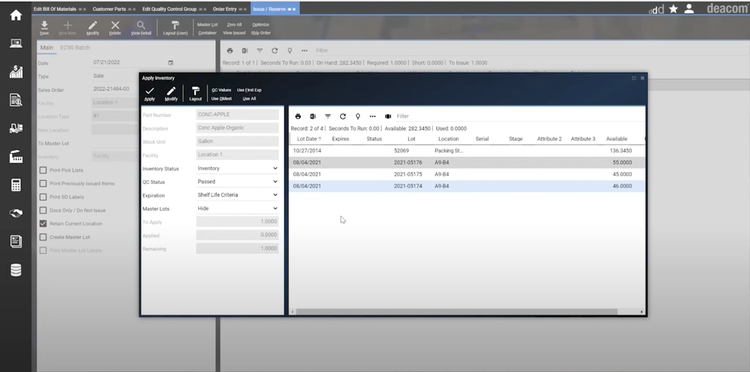Image resolution: width=750 pixels, height=372 pixels.
Task: Toggle Docs Only / Do Not Issue checkbox
Action: click(x=44, y=210)
